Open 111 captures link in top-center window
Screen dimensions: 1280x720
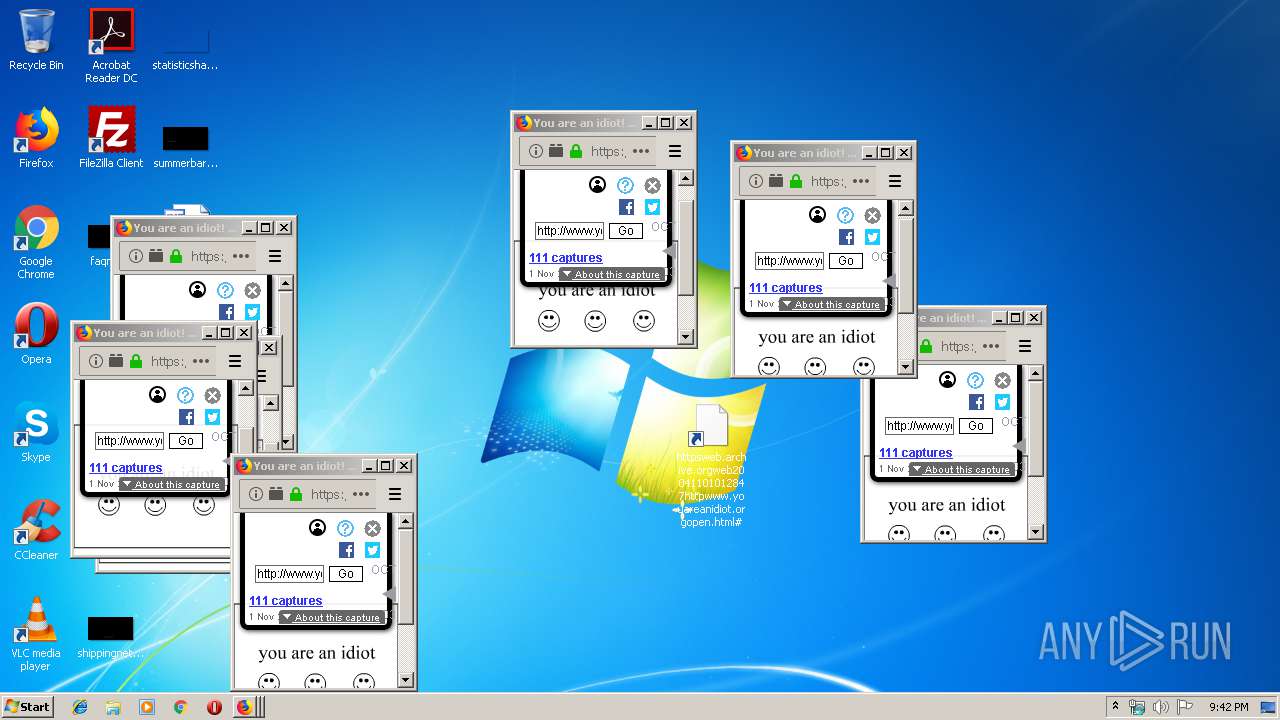(565, 258)
